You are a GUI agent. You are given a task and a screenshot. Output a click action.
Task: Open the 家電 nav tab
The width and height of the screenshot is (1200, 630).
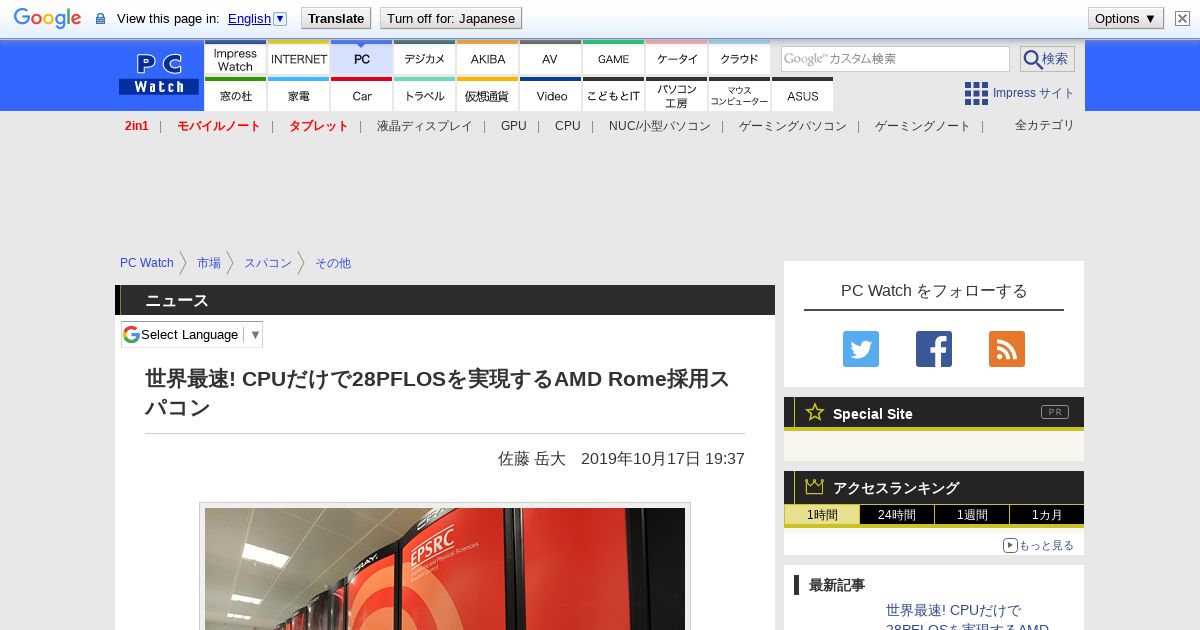299,95
